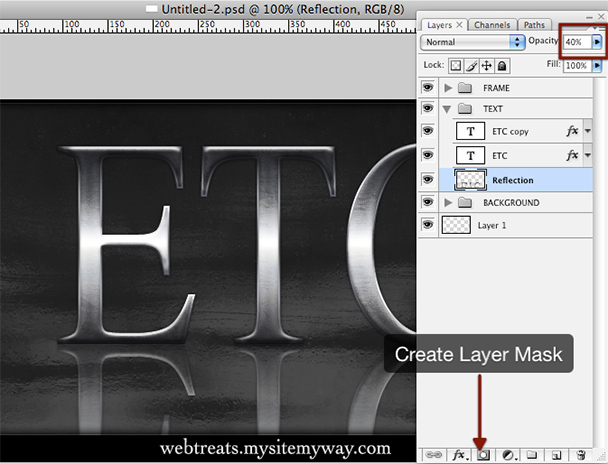This screenshot has height=464, width=608.
Task: Close the Layers panel window
Action: point(601,17)
